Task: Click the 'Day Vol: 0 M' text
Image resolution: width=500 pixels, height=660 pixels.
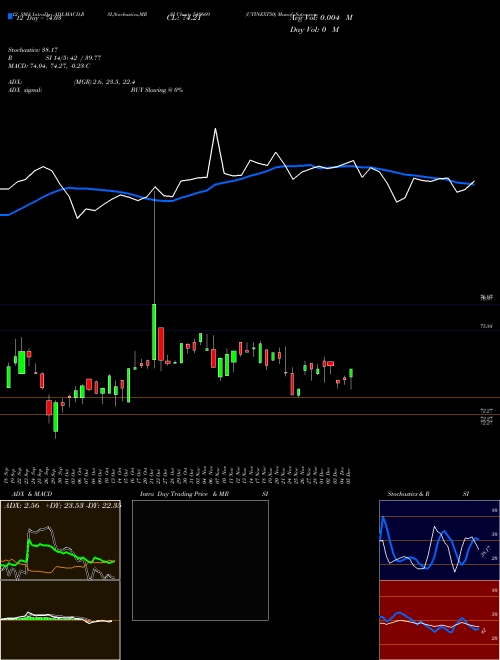Action: point(314,30)
